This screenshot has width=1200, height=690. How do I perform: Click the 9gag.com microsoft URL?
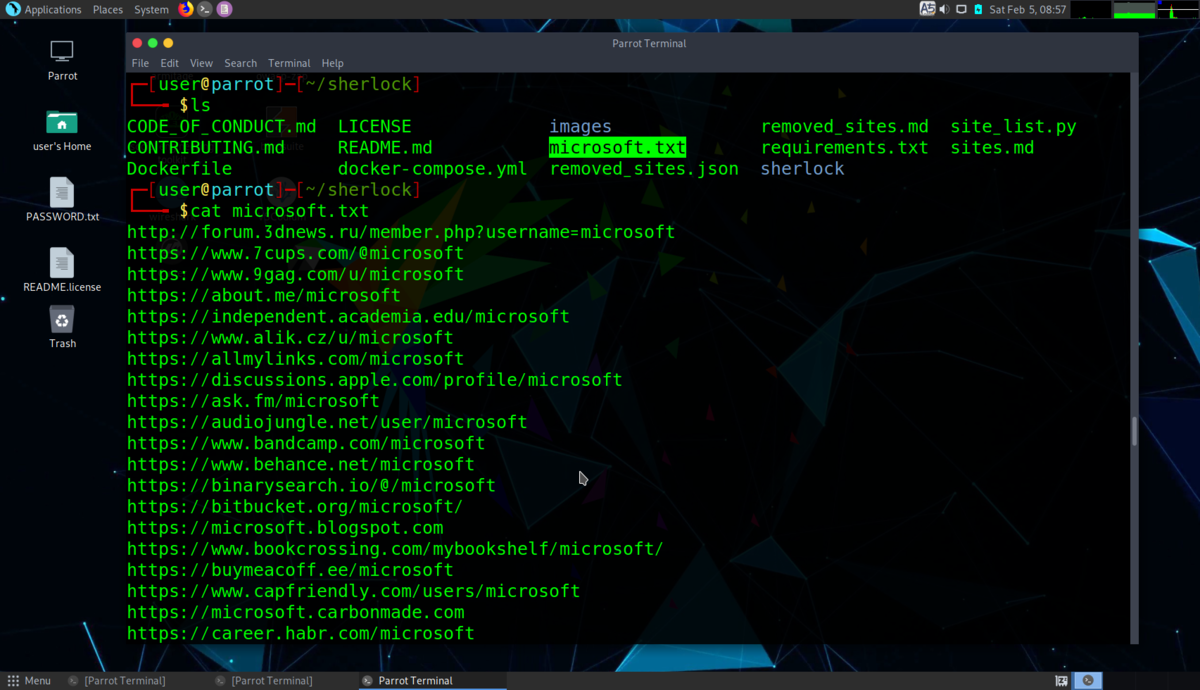point(295,274)
